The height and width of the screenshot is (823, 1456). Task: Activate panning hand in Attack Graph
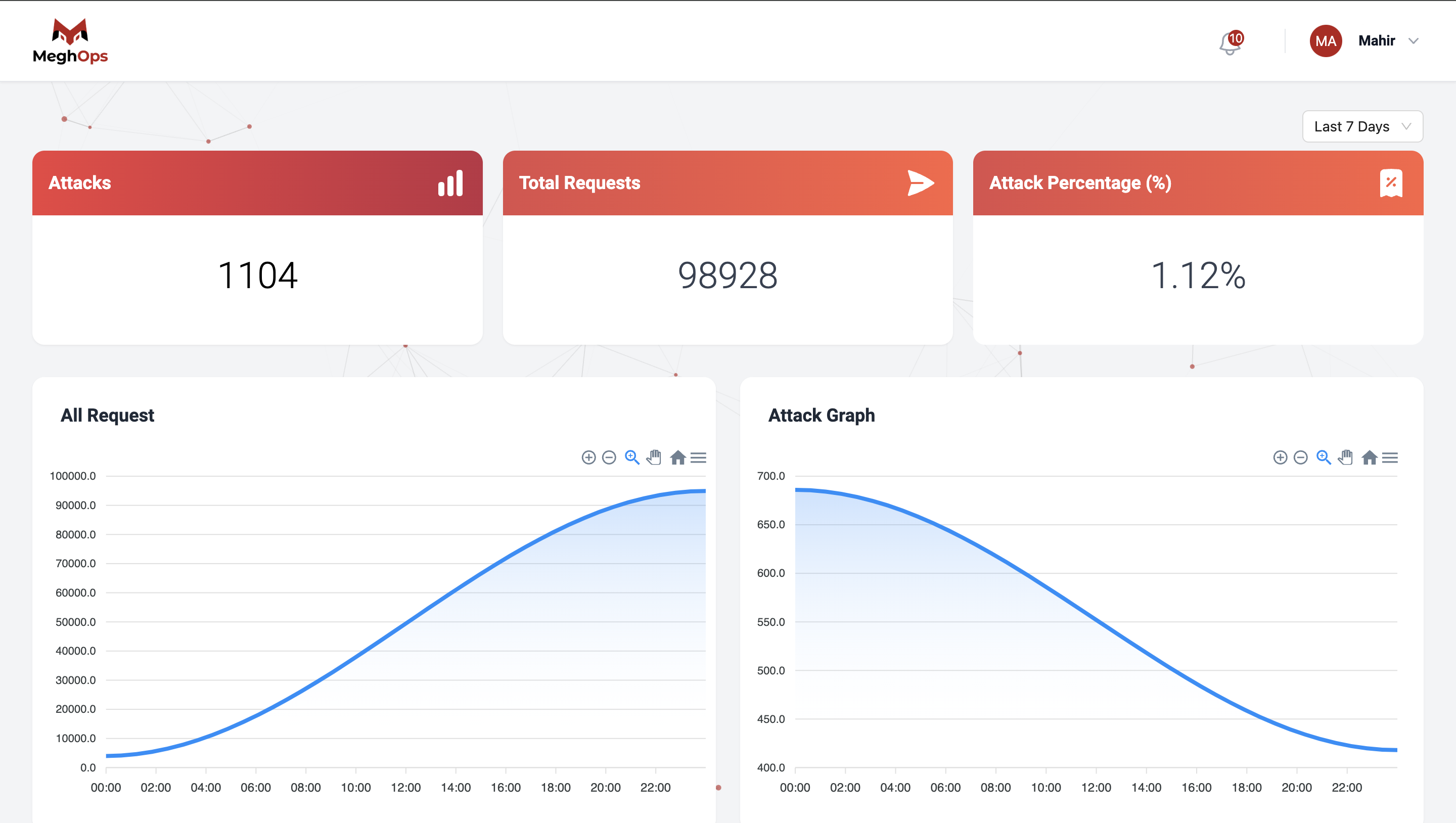1346,458
